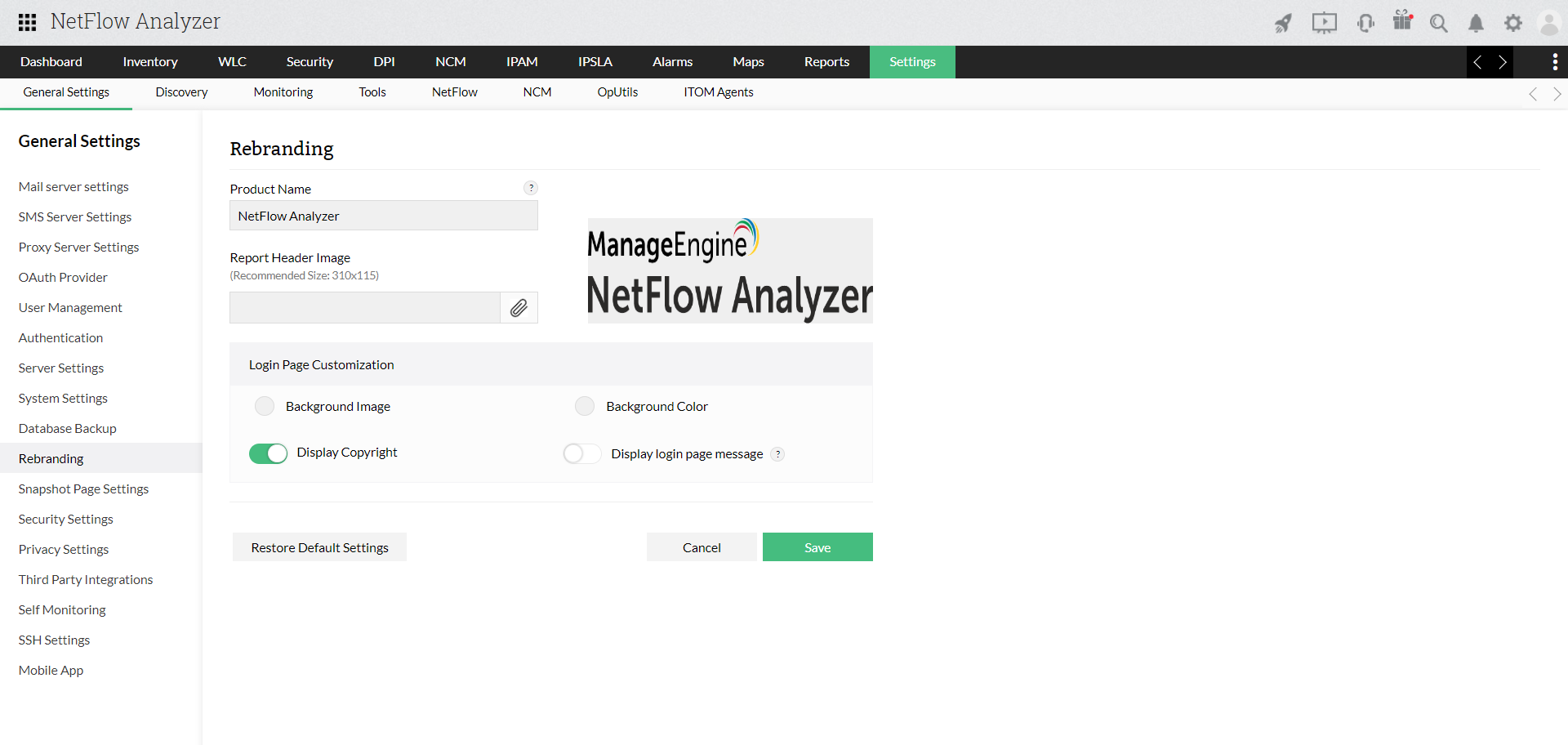Open the NetFlow sub-tab
The width and height of the screenshot is (1568, 745).
[x=455, y=92]
